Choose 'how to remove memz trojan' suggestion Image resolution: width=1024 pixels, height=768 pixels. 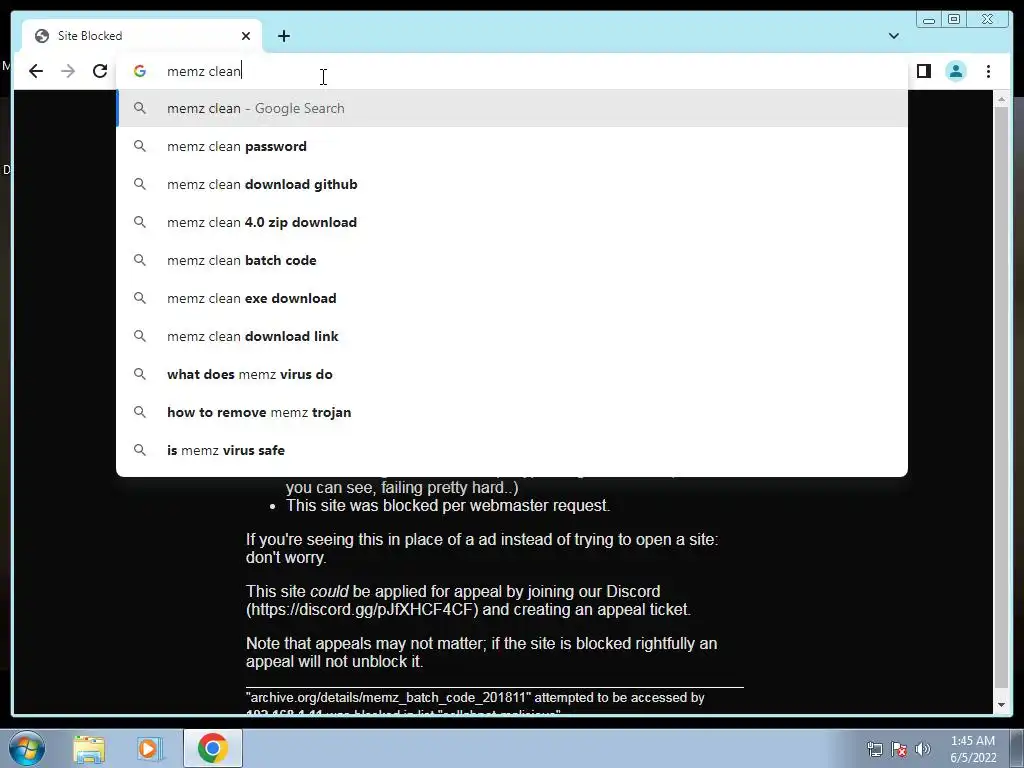(x=512, y=412)
